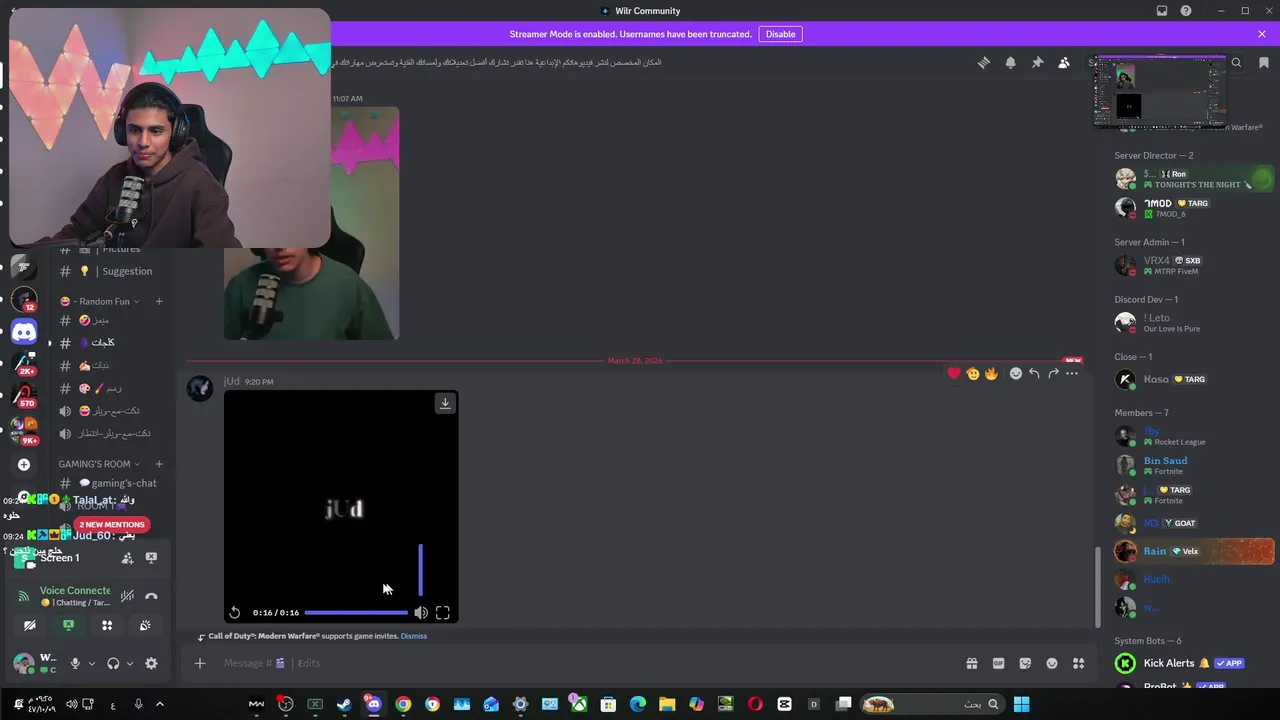The height and width of the screenshot is (720, 1280).
Task: Collapse the GAMING'S ROOM category
Action: coord(99,464)
